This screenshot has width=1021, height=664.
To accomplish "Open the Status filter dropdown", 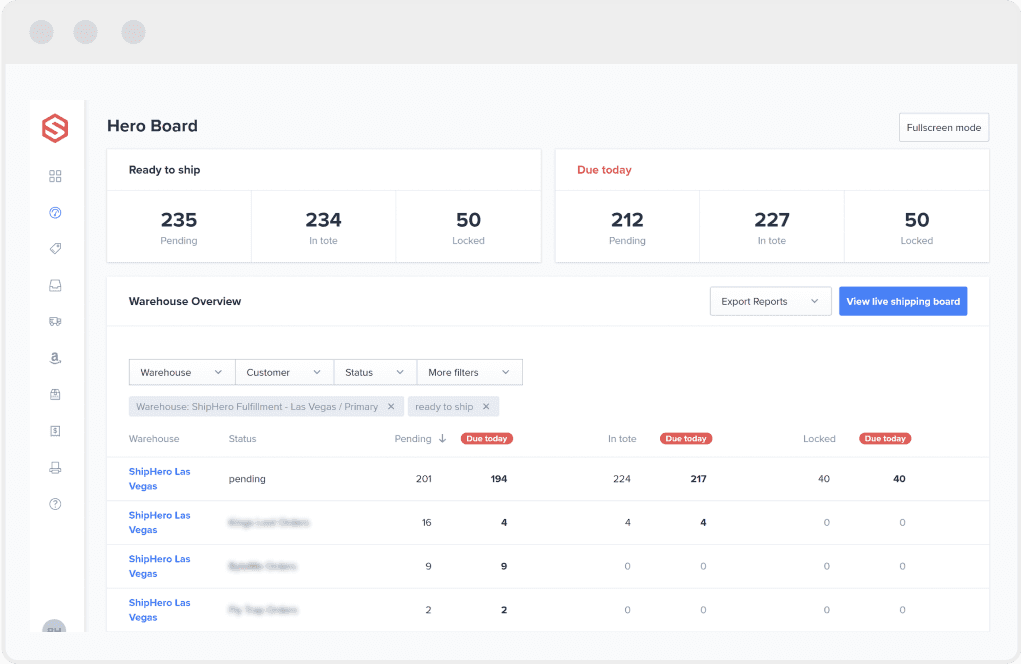I will tap(375, 372).
